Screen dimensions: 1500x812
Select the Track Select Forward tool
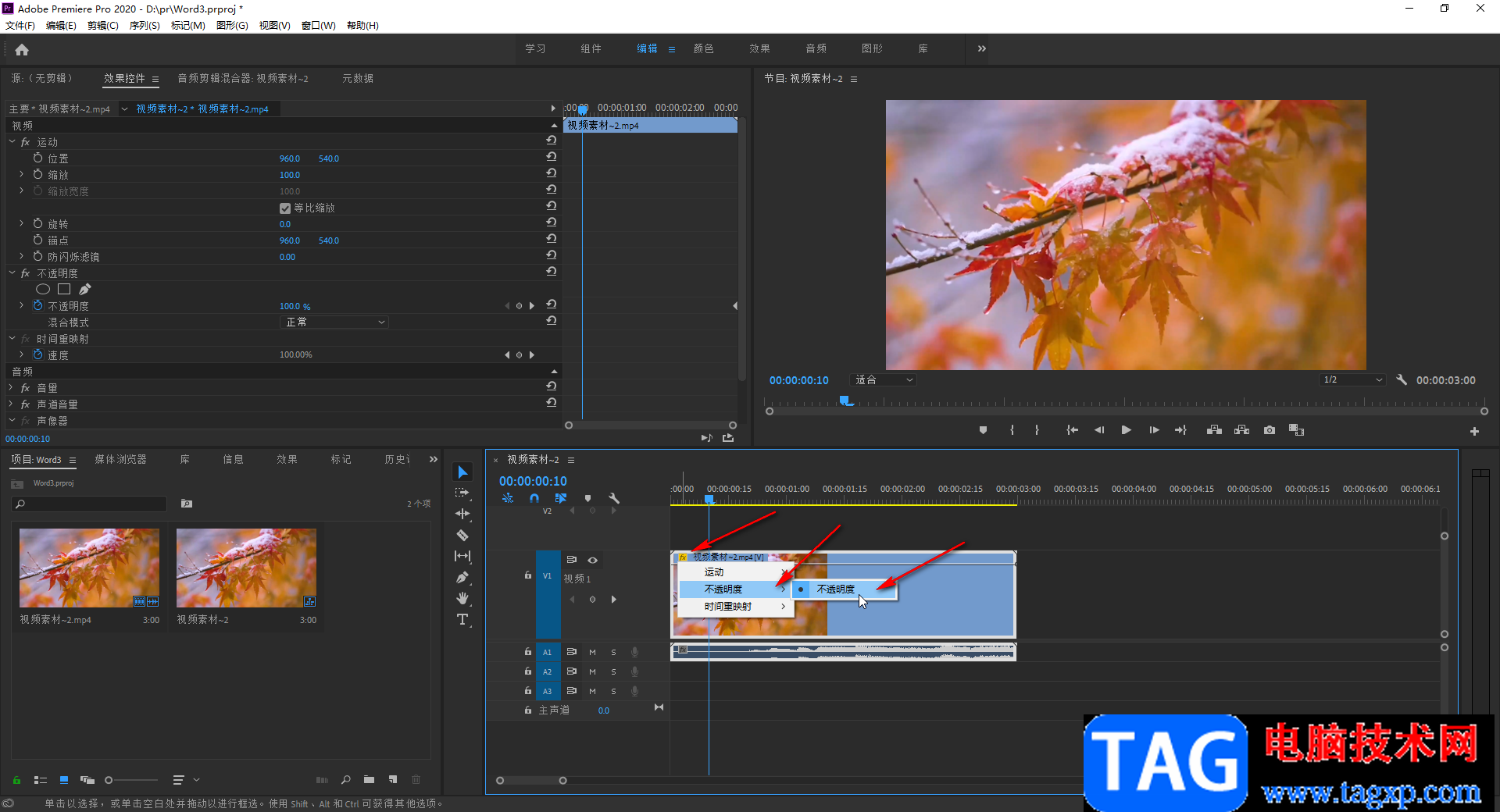(462, 493)
